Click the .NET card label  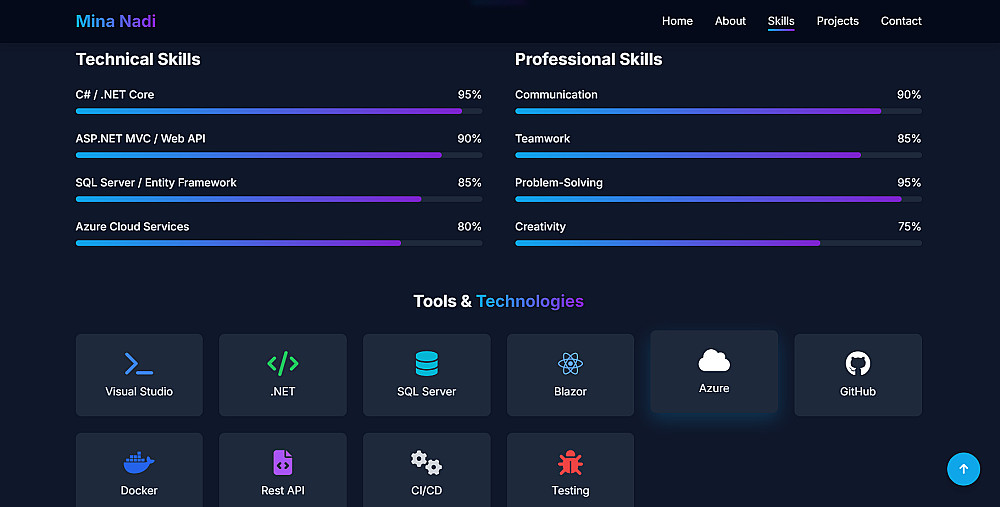click(283, 392)
